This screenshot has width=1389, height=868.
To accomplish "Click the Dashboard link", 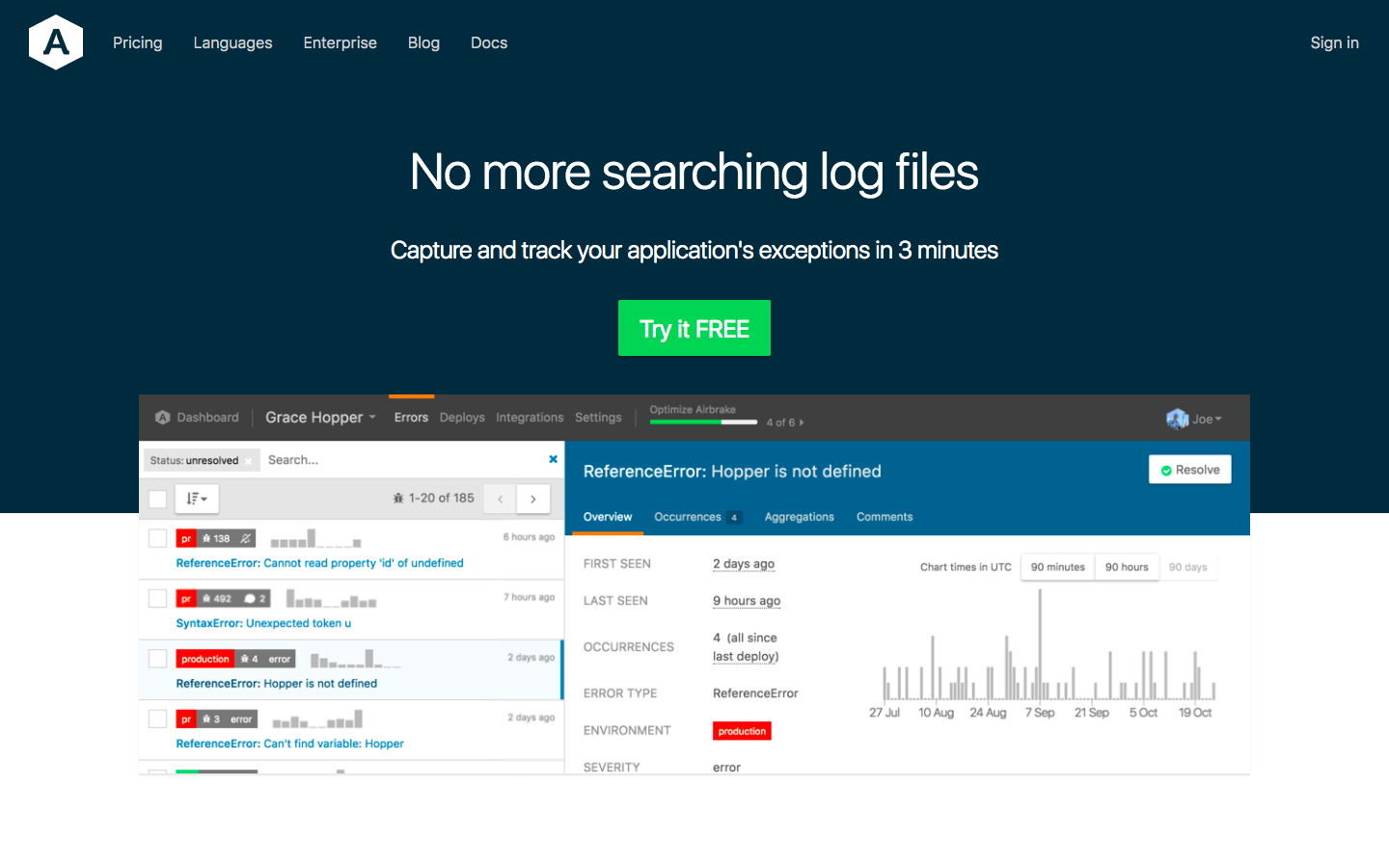I will point(207,418).
